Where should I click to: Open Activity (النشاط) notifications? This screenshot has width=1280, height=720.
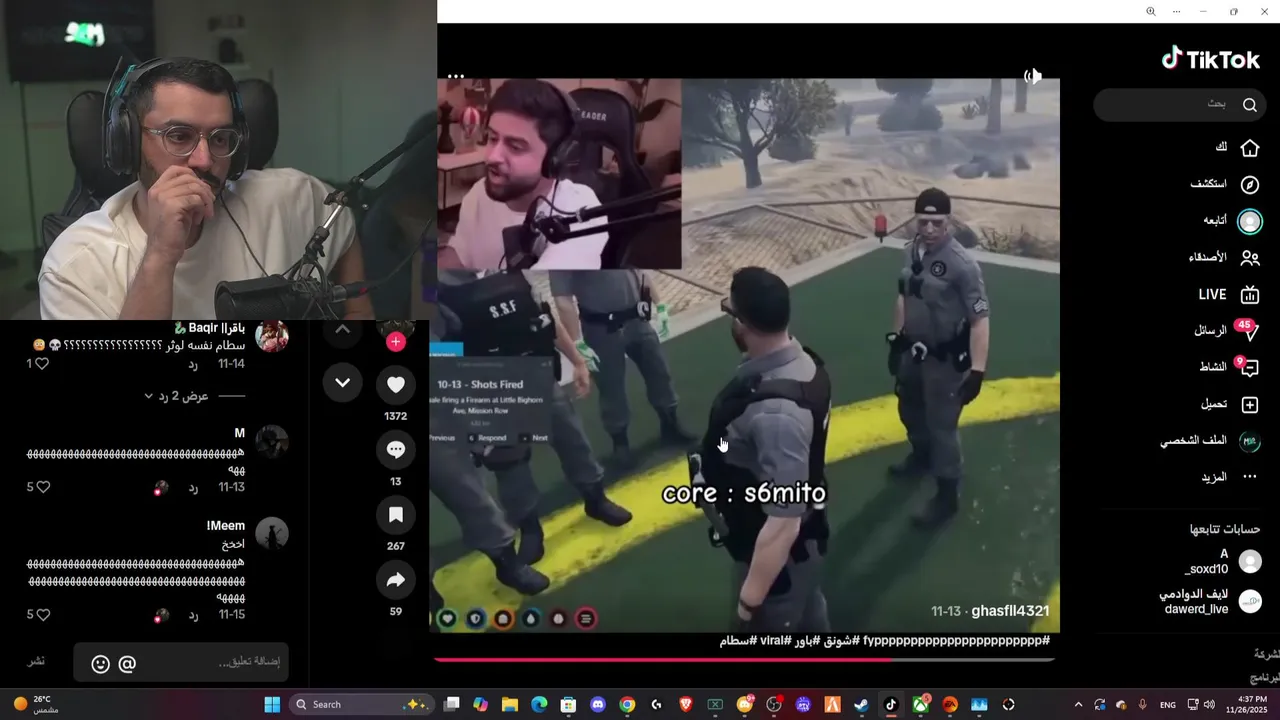pos(1229,368)
